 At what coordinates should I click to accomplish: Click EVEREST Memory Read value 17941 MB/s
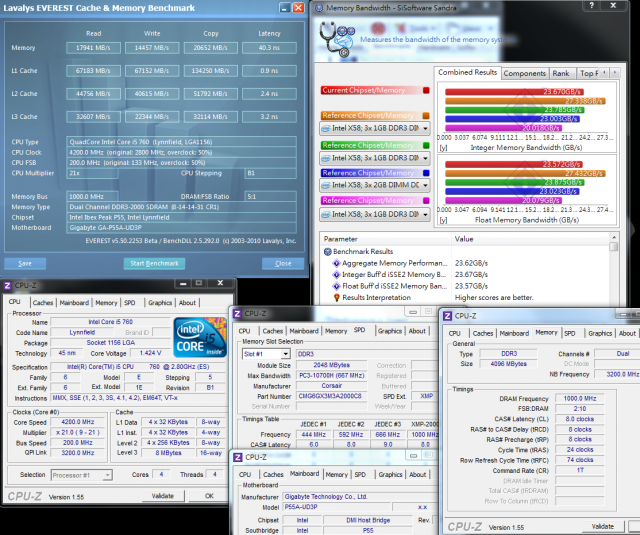tap(93, 48)
